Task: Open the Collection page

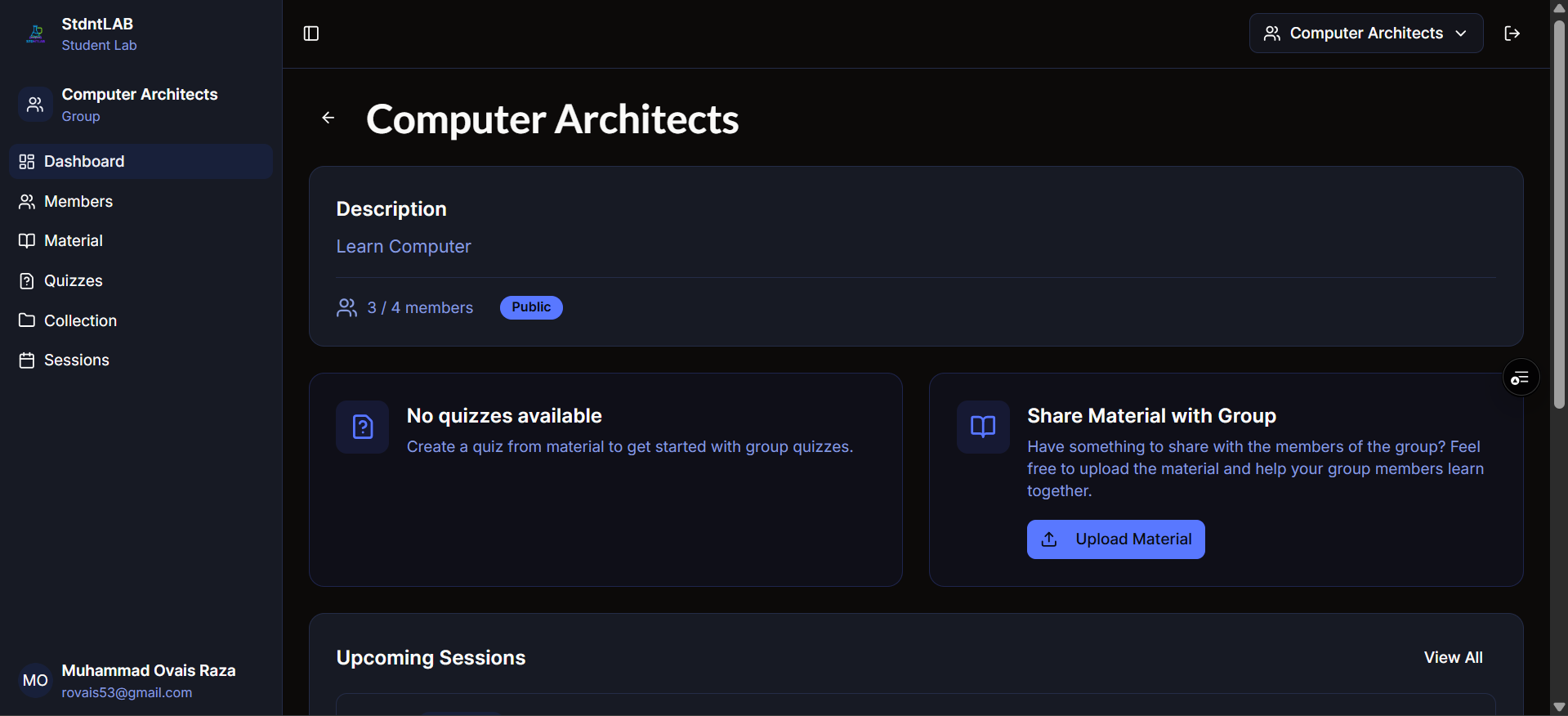Action: 141,320
